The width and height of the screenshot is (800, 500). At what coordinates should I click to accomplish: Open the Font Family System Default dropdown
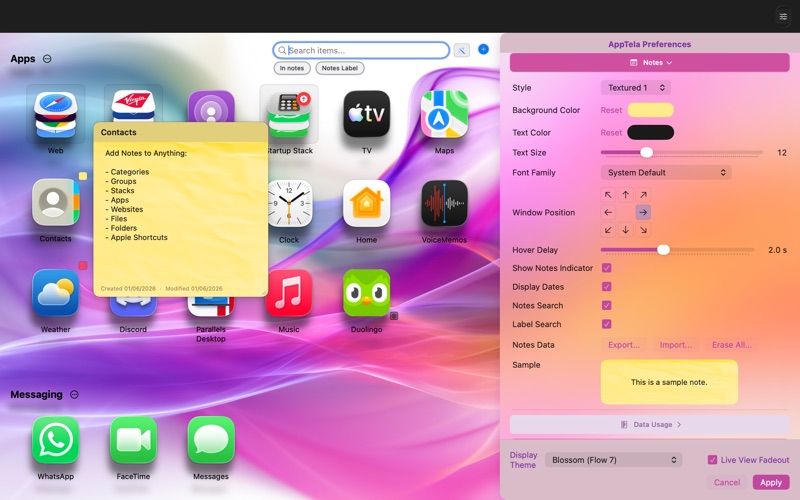pos(666,172)
